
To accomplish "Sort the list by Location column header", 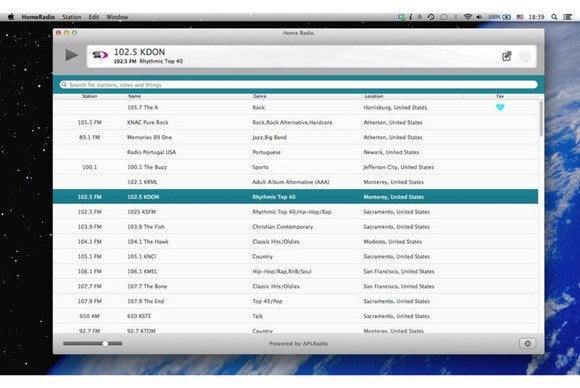I will [x=374, y=96].
